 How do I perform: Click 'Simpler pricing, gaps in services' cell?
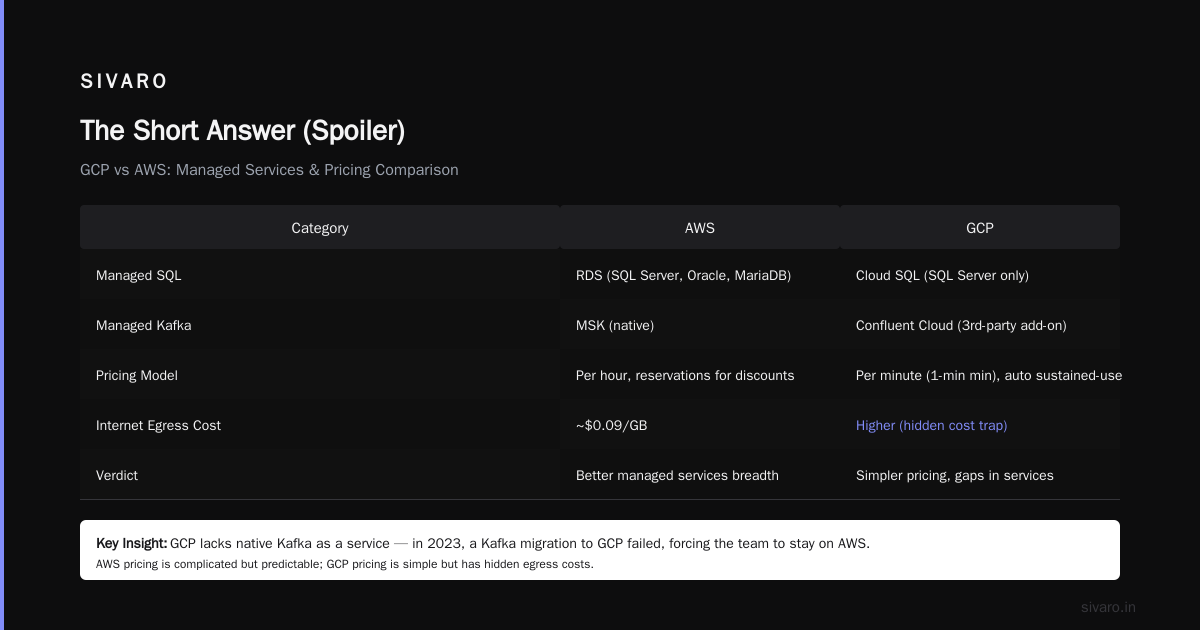point(955,475)
